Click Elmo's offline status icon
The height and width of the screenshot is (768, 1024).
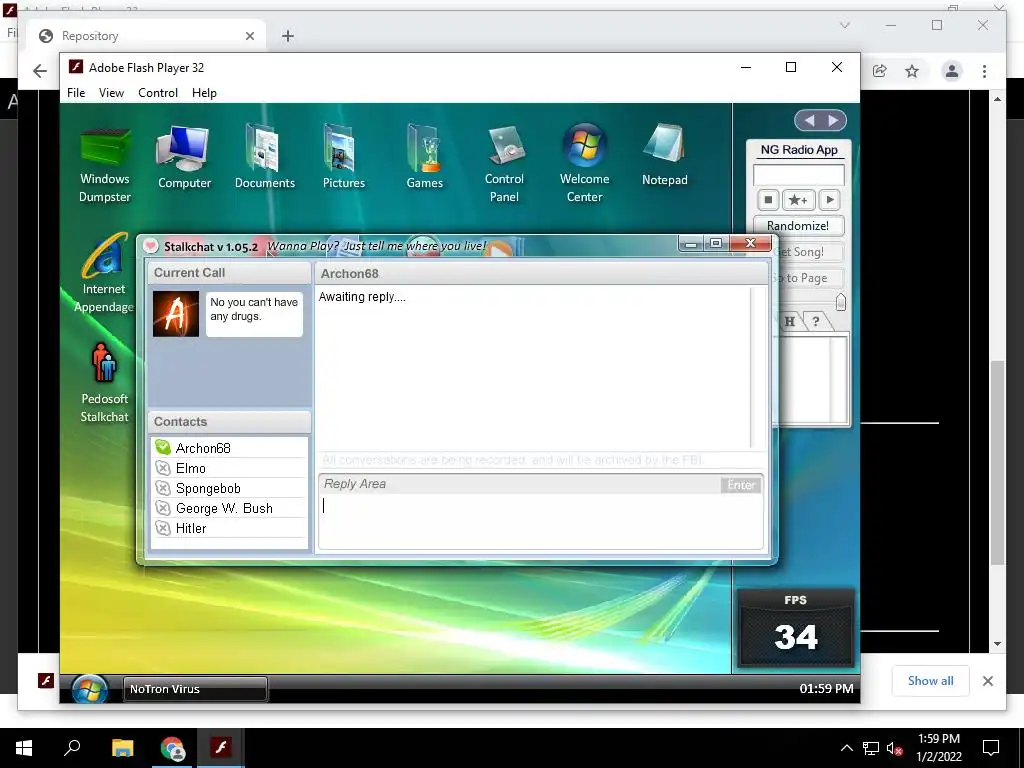[x=163, y=468]
